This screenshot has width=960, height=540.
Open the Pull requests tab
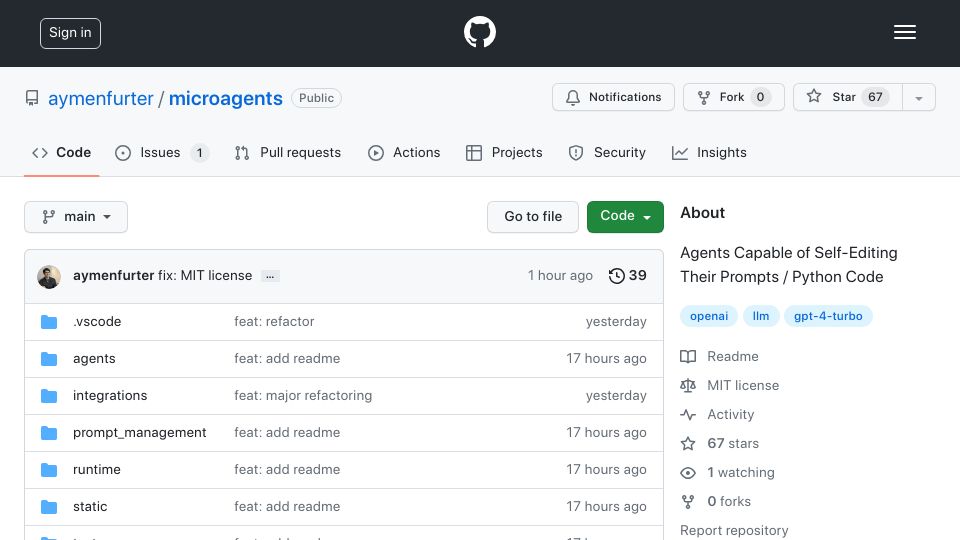287,152
